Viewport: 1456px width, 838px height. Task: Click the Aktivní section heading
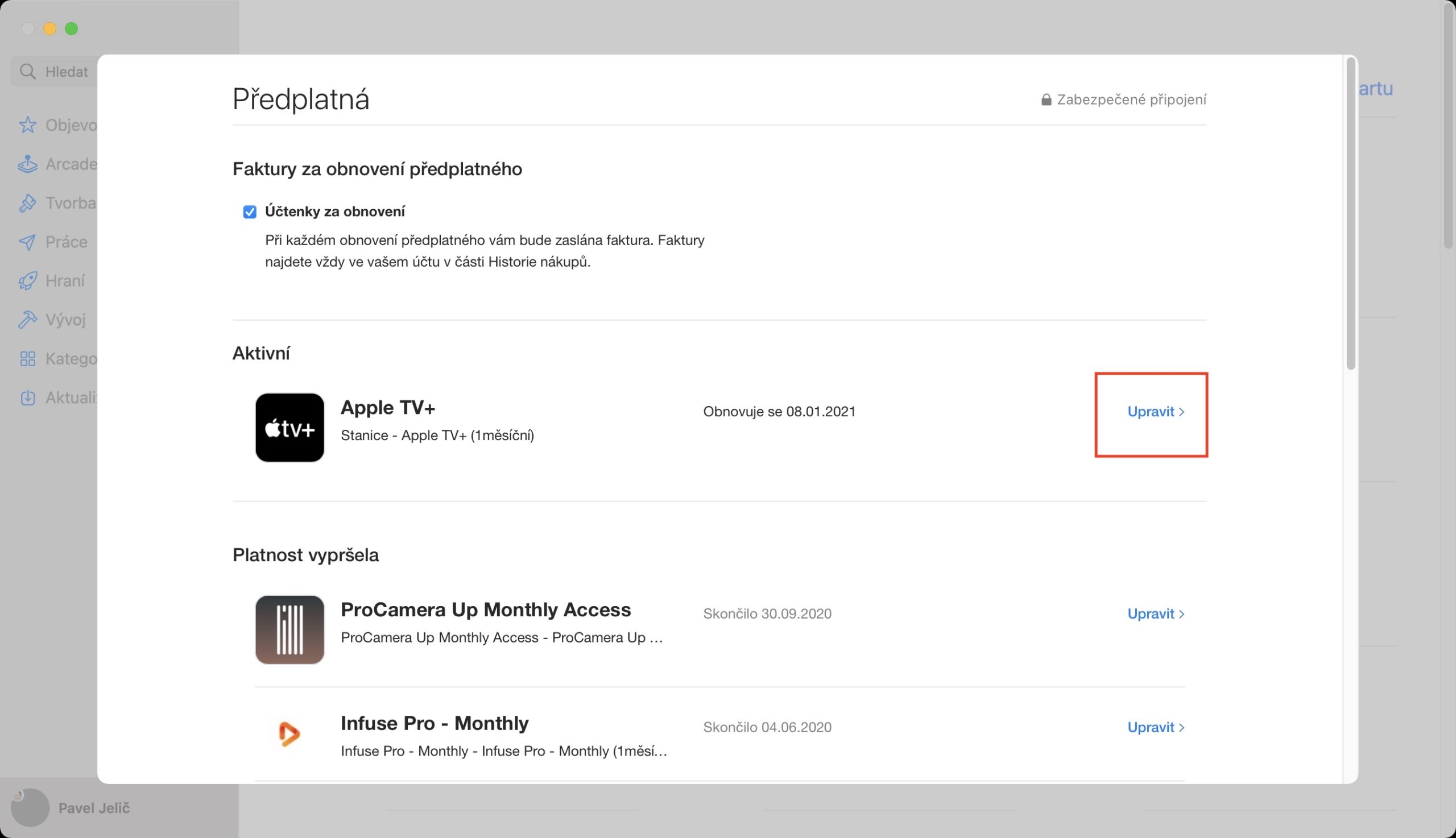(x=261, y=353)
